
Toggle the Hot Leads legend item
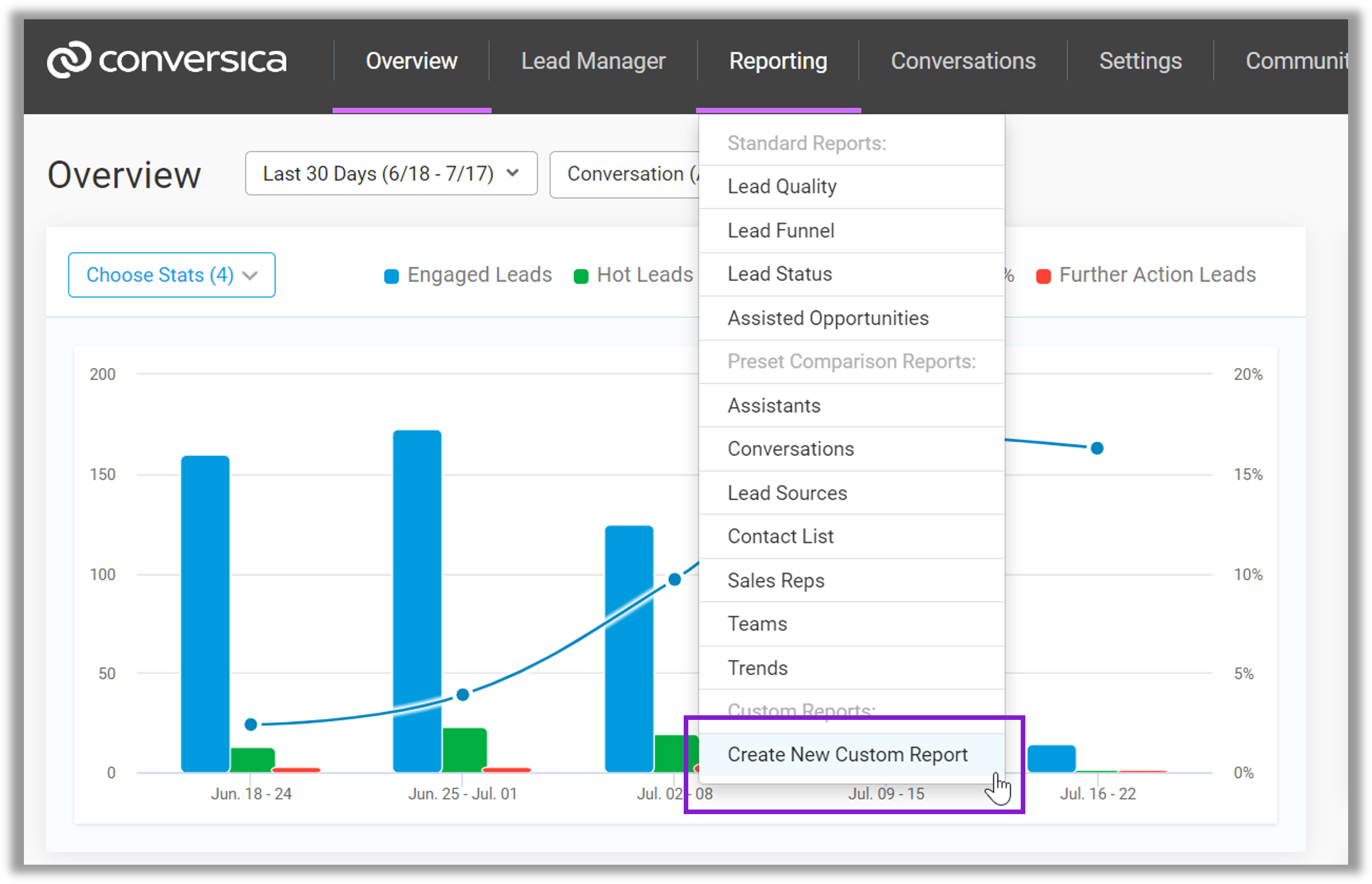[633, 275]
